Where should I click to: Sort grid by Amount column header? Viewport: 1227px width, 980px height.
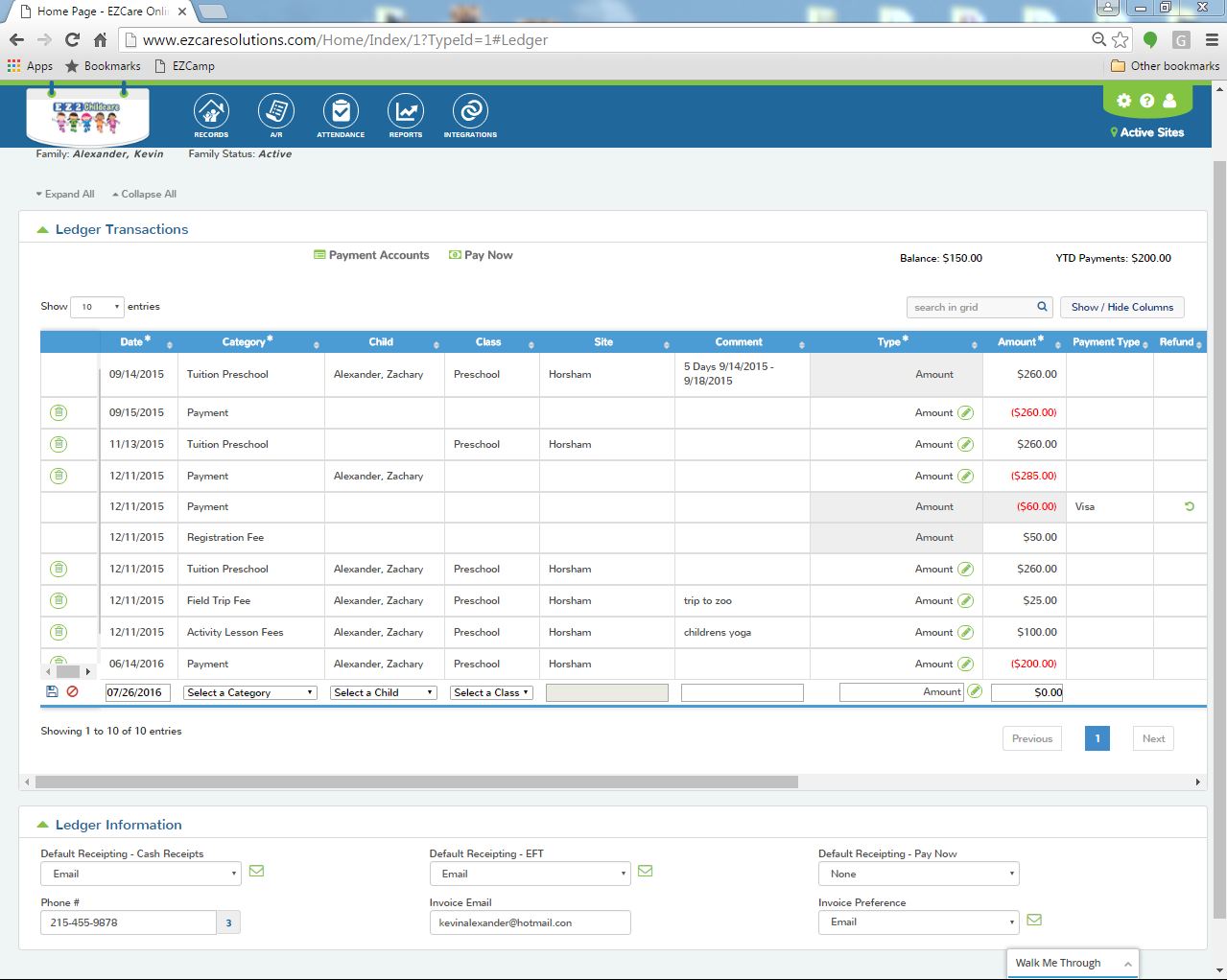(1024, 342)
